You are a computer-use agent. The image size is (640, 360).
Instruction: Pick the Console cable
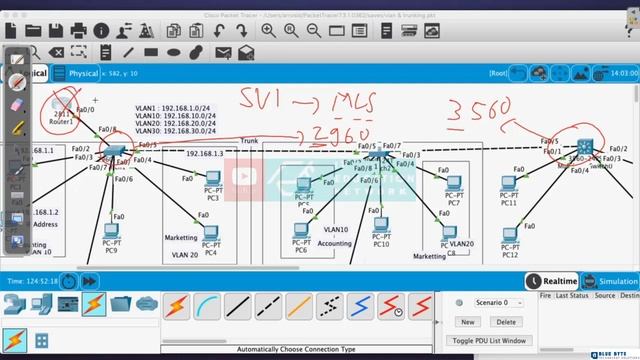pyautogui.click(x=207, y=307)
